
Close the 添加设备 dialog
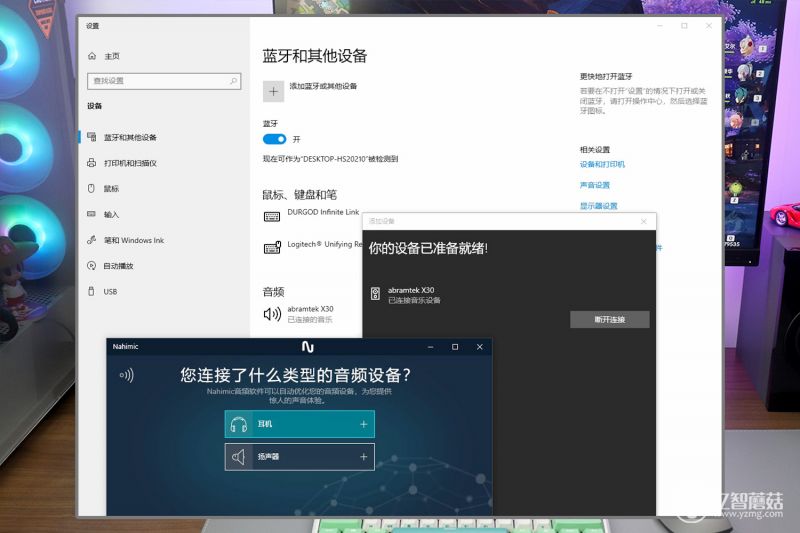click(x=644, y=221)
